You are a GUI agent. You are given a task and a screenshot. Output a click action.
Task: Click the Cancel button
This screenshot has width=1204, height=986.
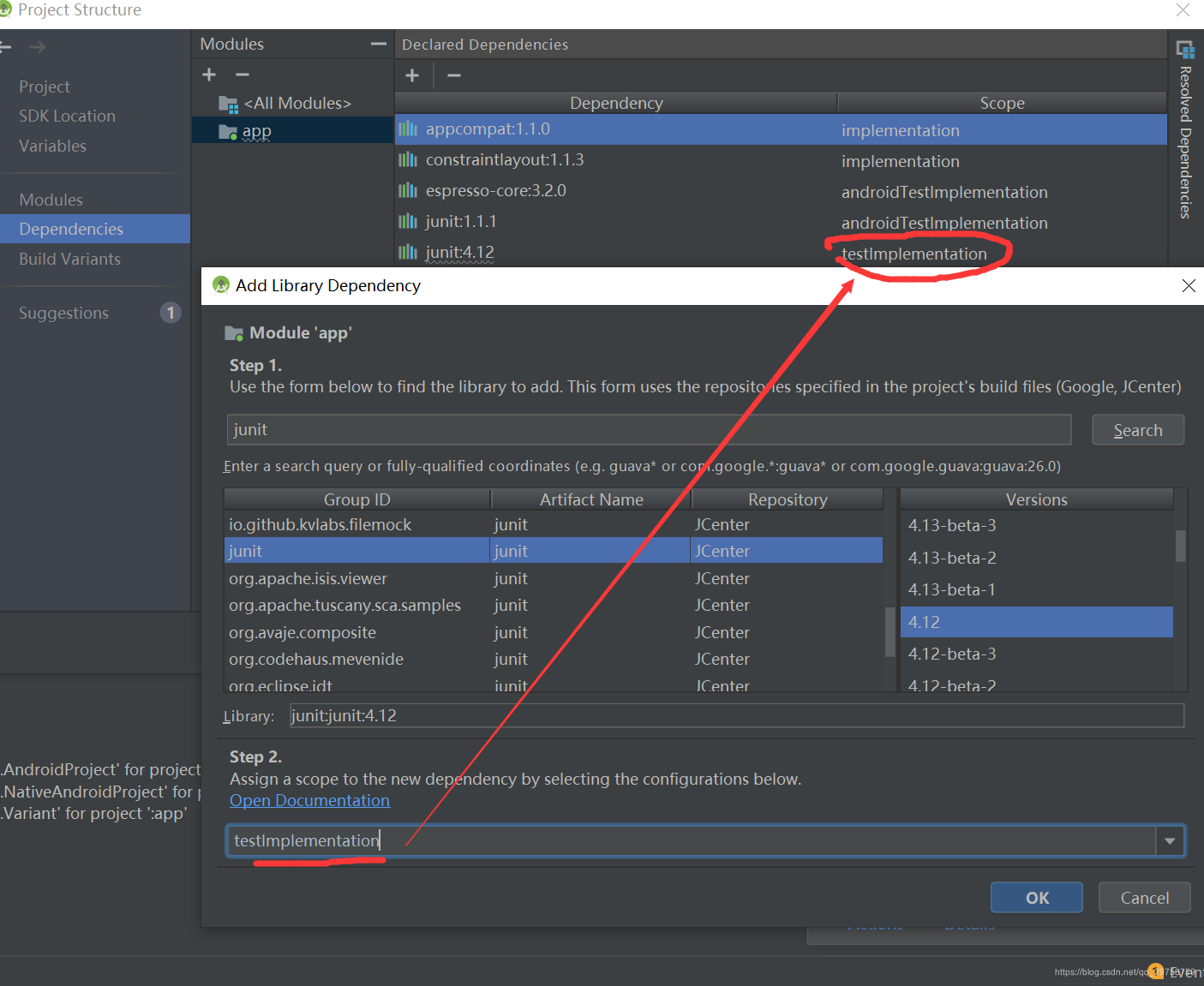(1145, 898)
